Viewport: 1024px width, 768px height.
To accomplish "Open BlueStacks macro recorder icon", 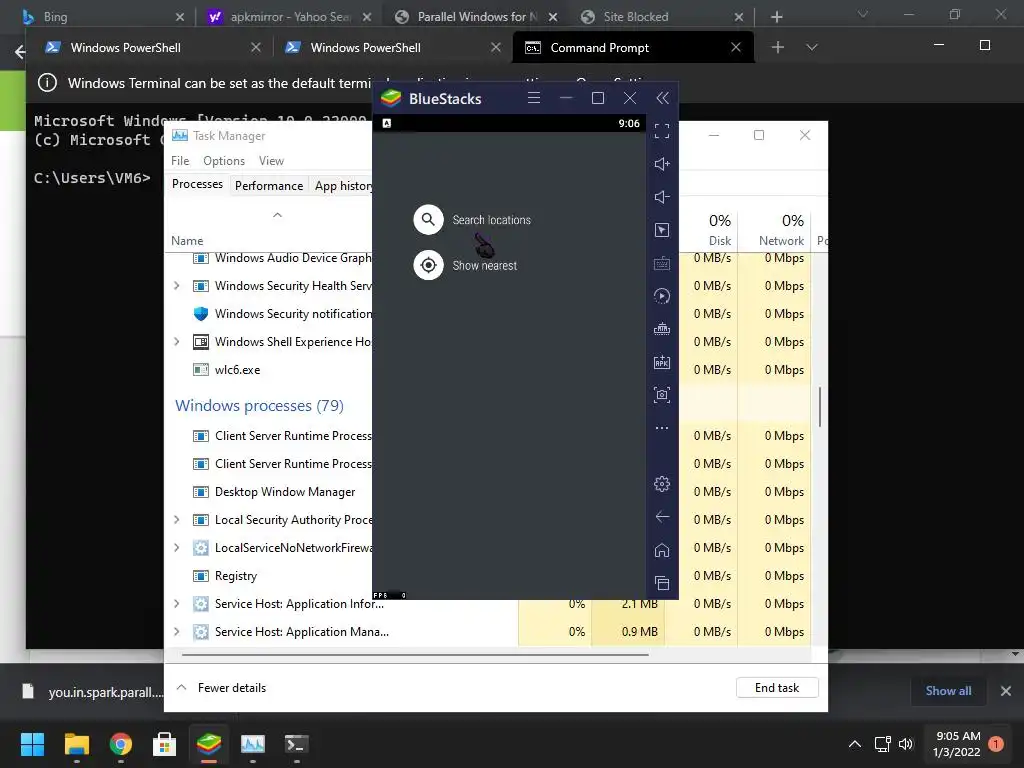I will click(662, 296).
